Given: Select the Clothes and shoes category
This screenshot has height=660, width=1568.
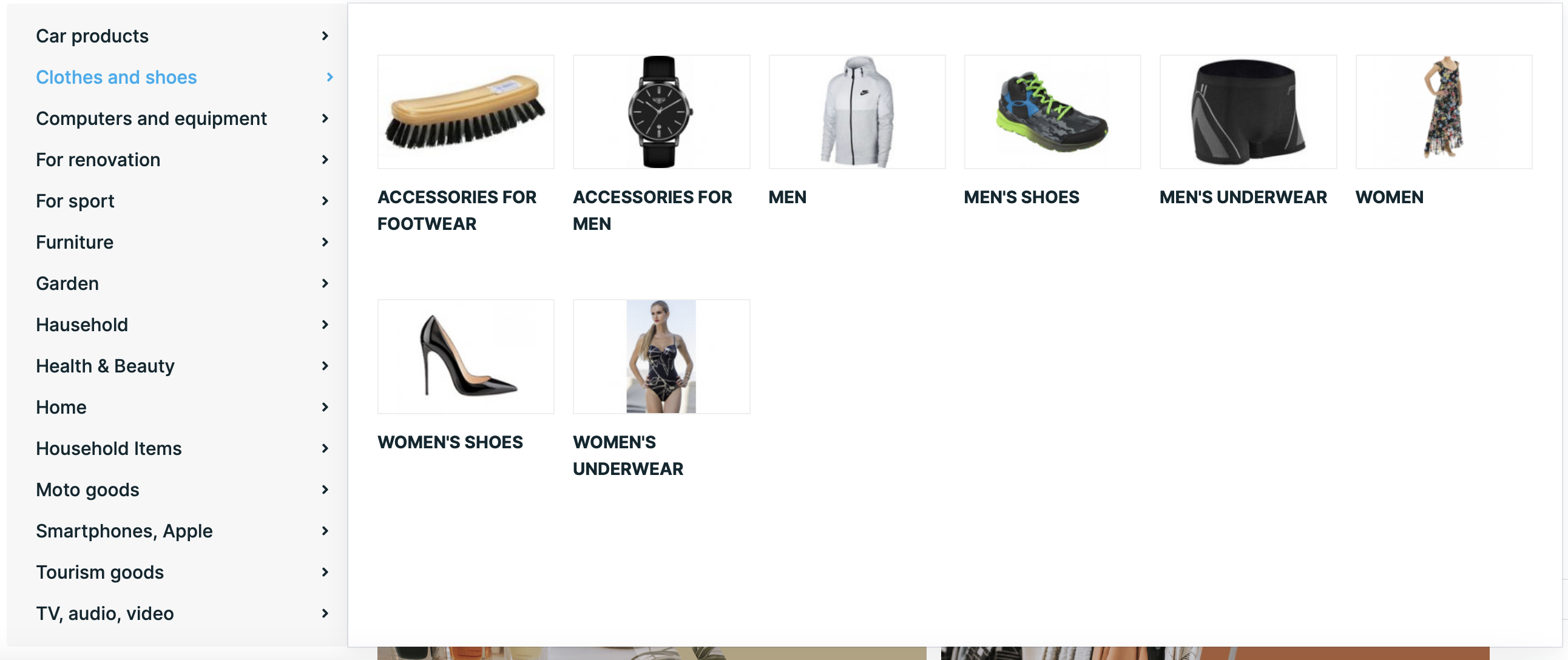Looking at the screenshot, I should tap(117, 77).
